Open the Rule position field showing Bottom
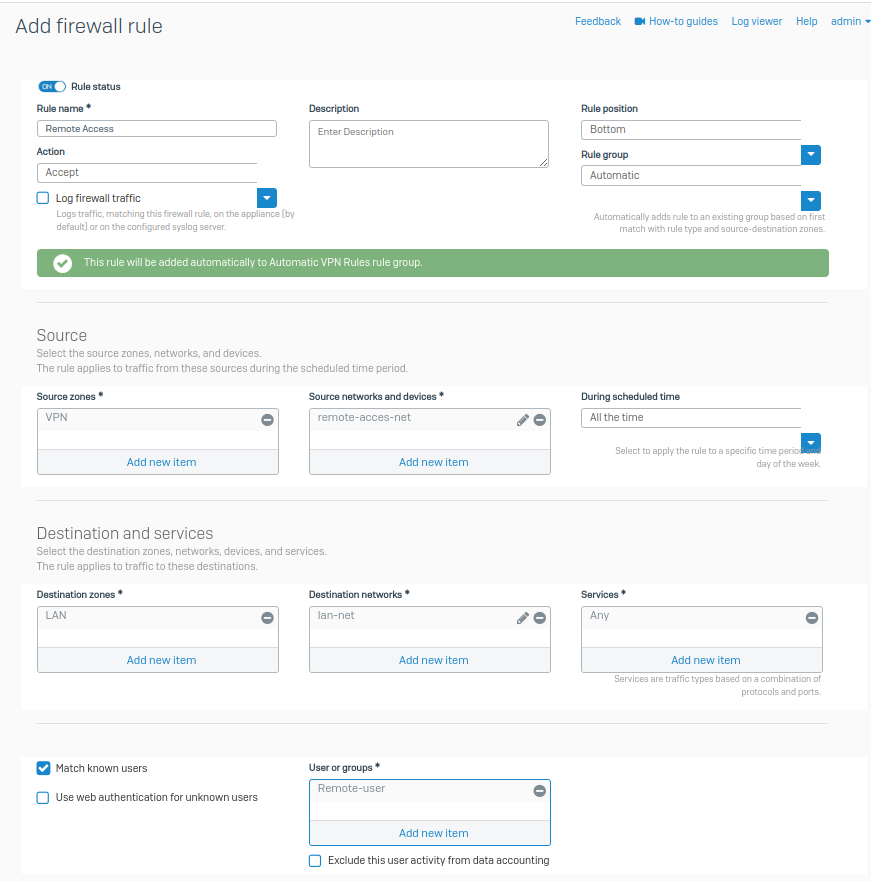The height and width of the screenshot is (881, 871). coord(690,130)
